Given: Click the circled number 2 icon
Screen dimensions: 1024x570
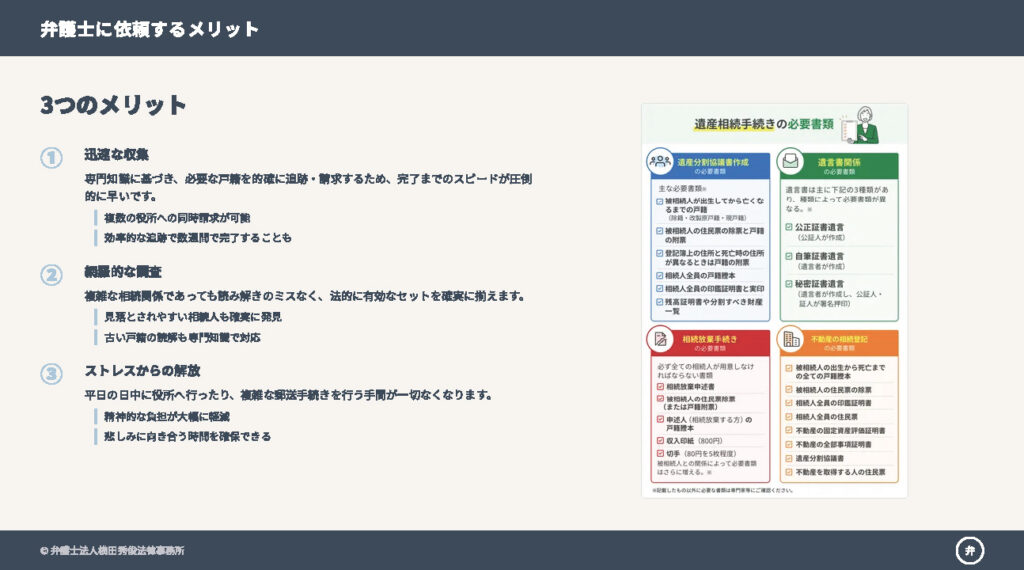Looking at the screenshot, I should [x=51, y=275].
